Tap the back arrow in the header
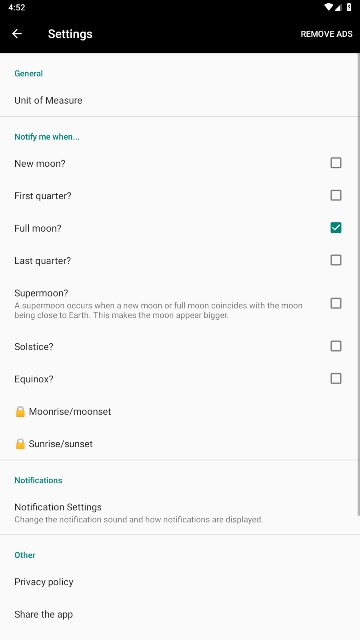Image resolution: width=360 pixels, height=640 pixels. (17, 33)
